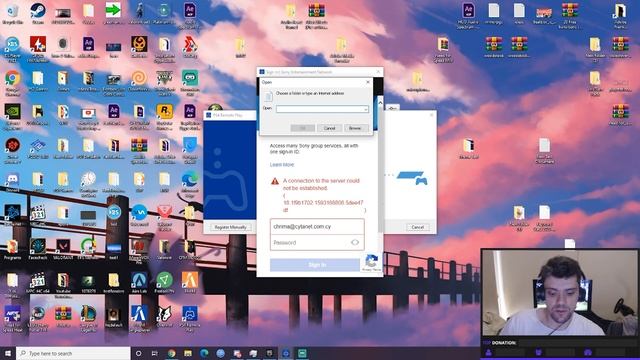Click the sign-in ID email field

pyautogui.click(x=317, y=227)
